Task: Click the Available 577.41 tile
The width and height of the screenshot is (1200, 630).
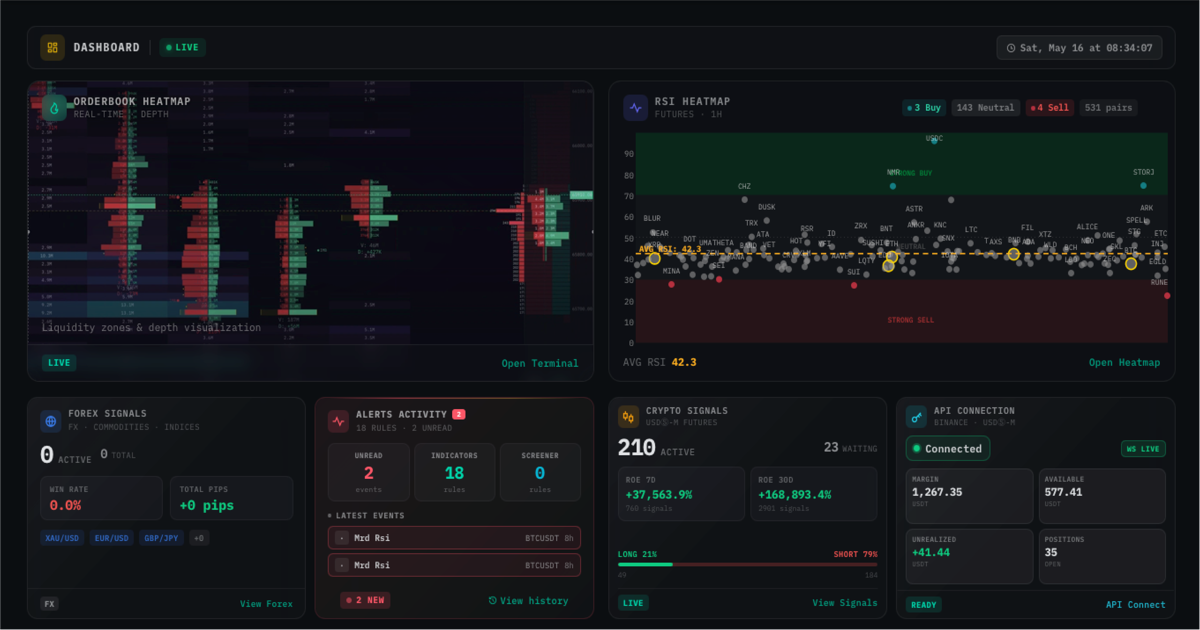Action: point(1102,495)
